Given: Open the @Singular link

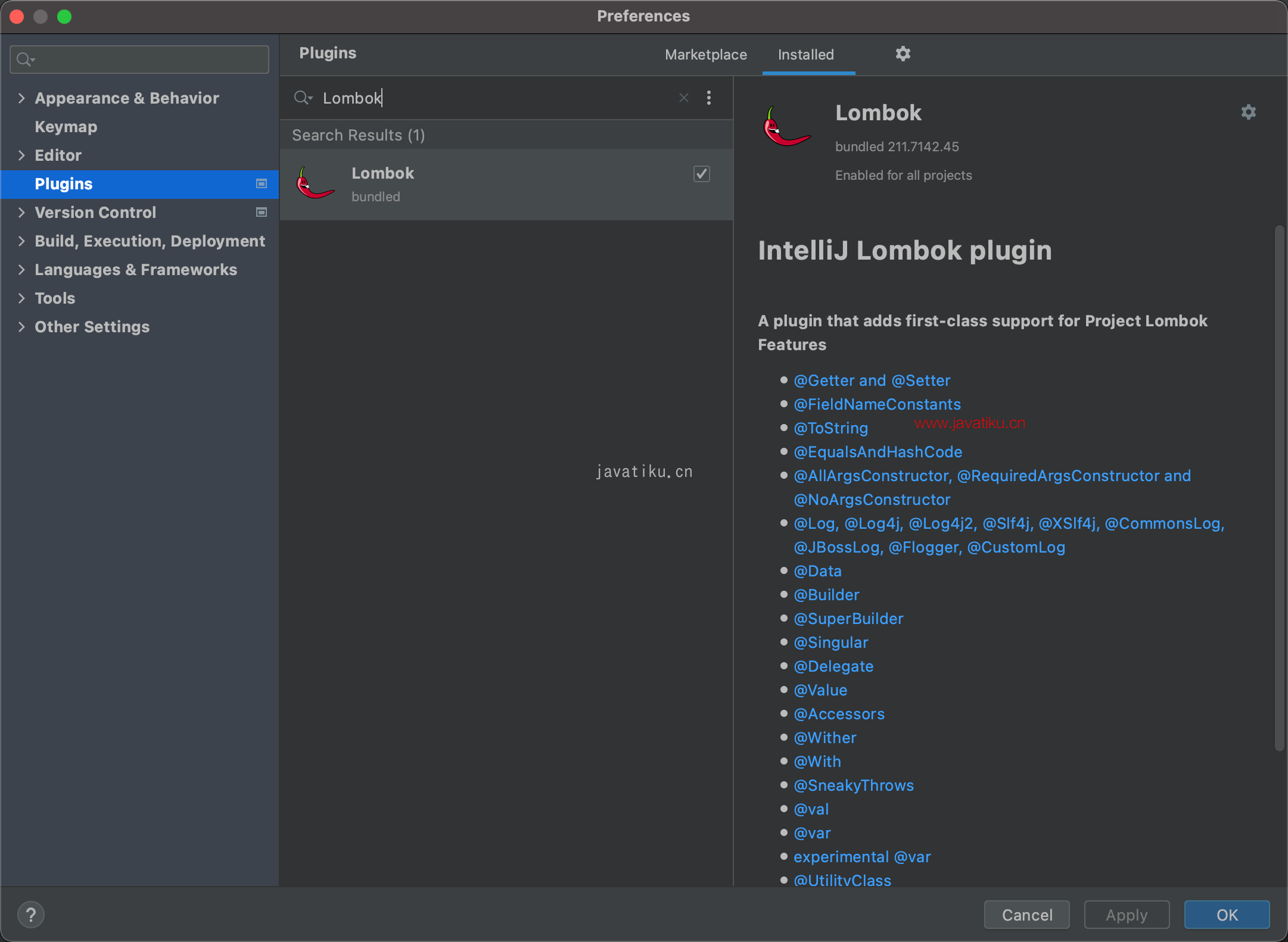Looking at the screenshot, I should coord(830,642).
